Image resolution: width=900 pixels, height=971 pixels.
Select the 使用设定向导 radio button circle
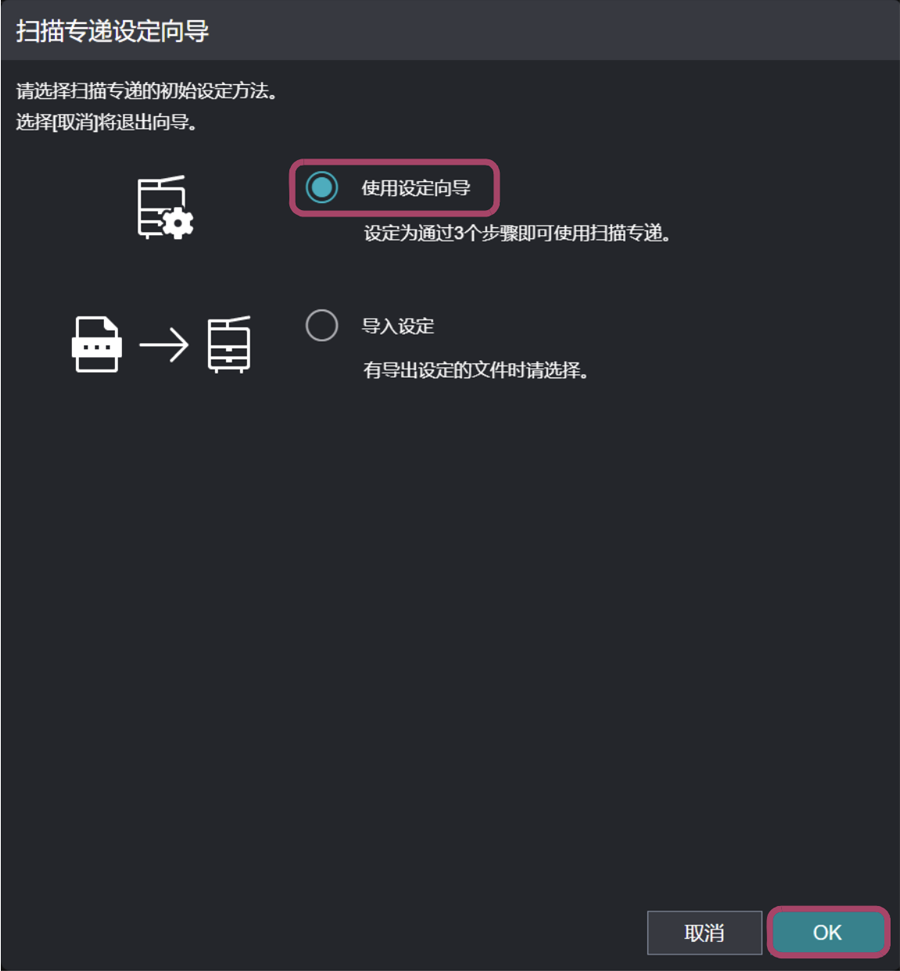coord(321,187)
